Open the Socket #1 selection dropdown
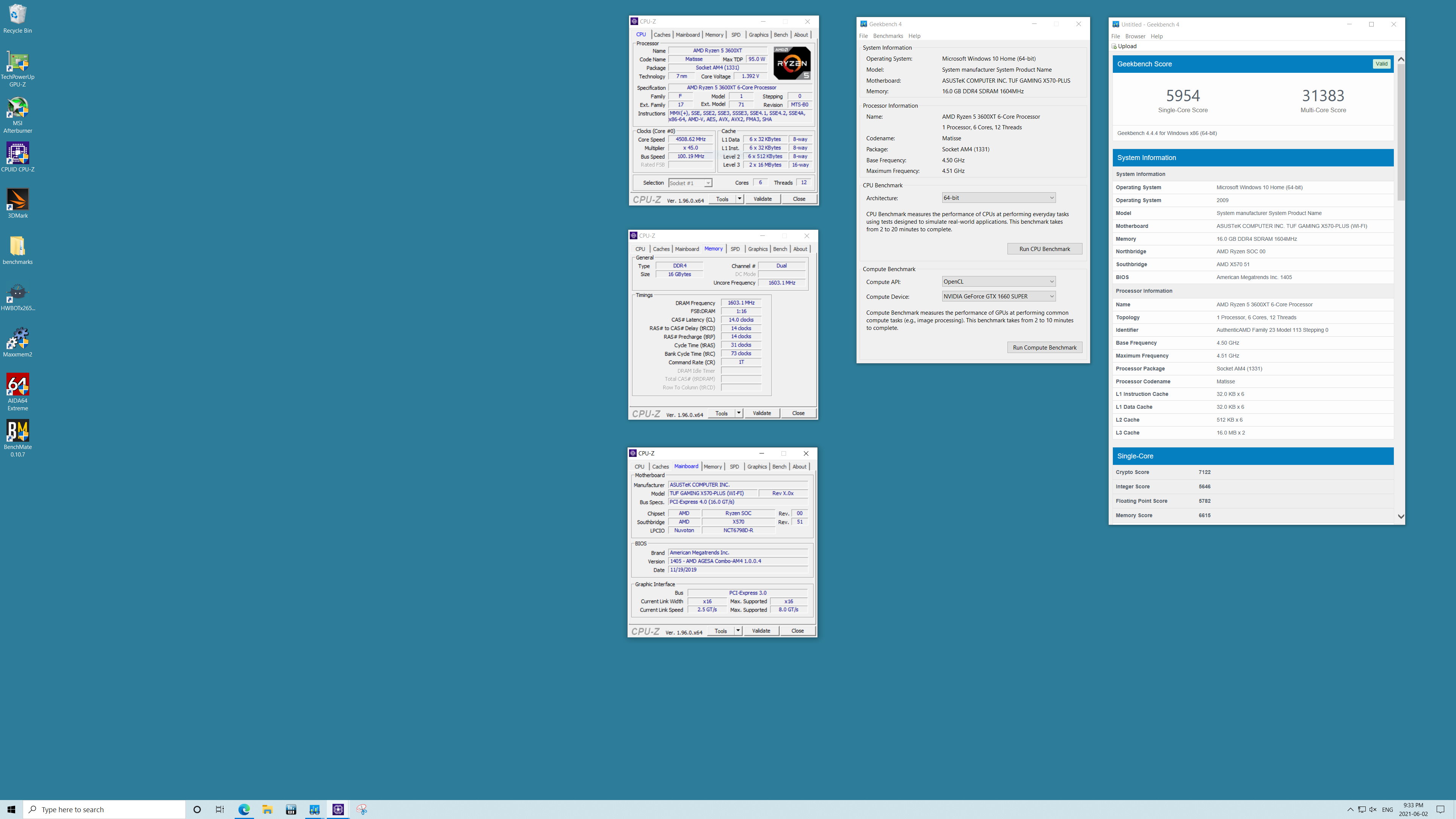 pyautogui.click(x=690, y=183)
